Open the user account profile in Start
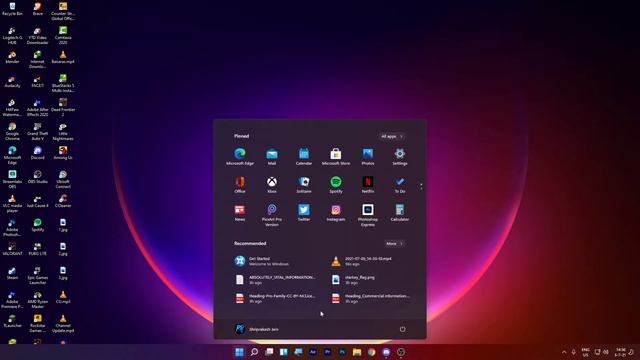640x360 pixels. (257, 329)
